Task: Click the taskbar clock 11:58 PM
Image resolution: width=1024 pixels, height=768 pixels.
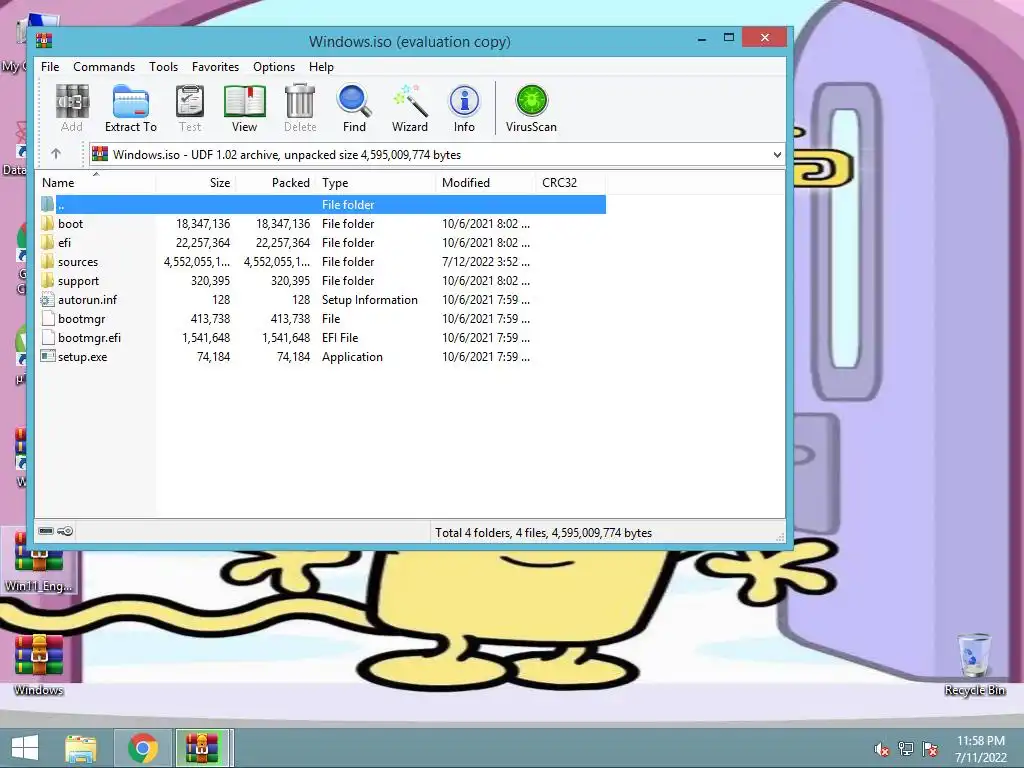Action: [981, 741]
